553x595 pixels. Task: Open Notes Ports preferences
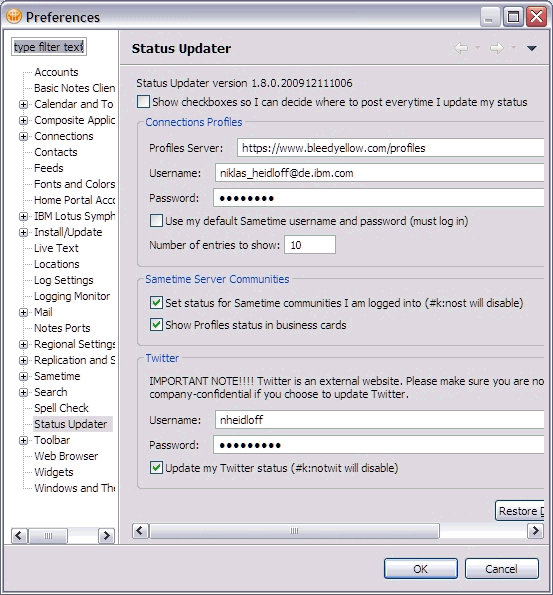tap(62, 328)
